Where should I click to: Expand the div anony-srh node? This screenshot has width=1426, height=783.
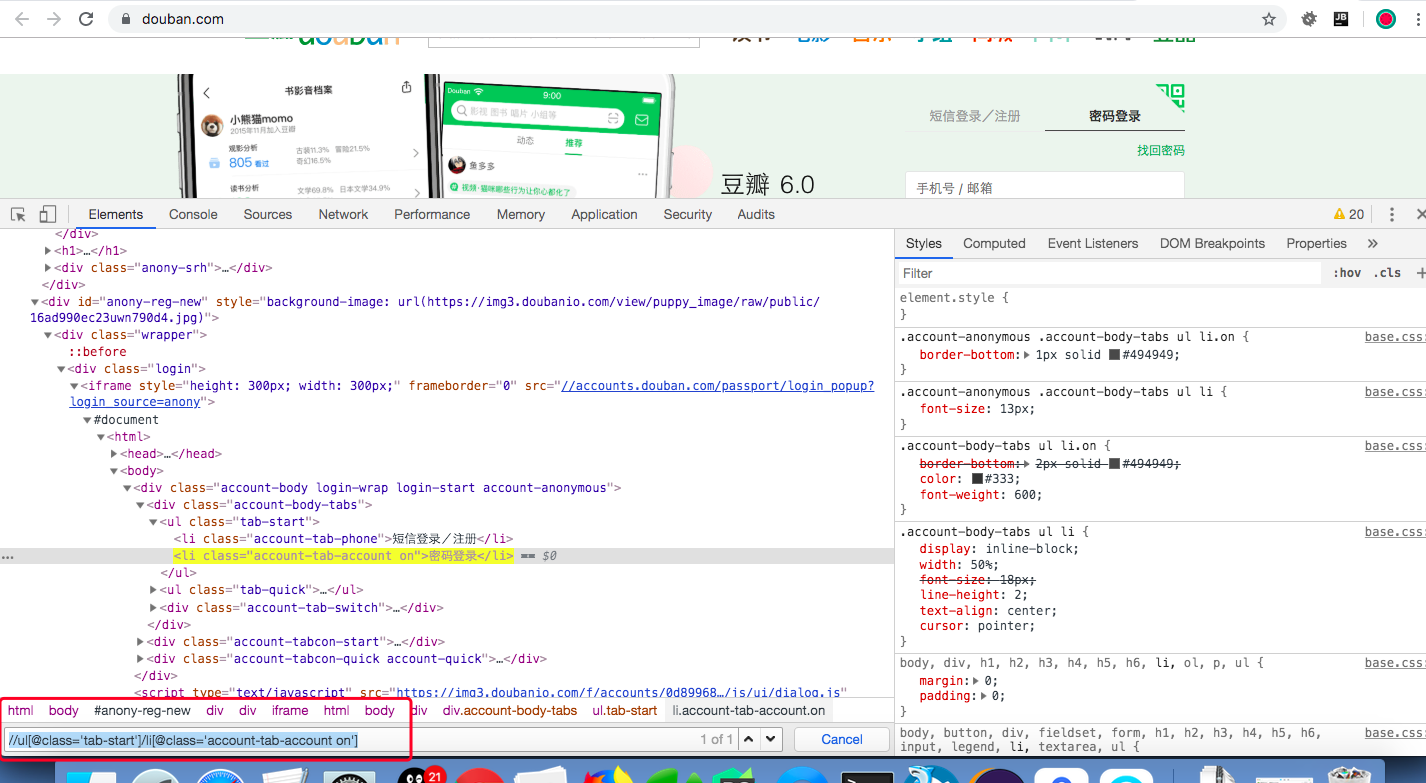click(x=48, y=268)
